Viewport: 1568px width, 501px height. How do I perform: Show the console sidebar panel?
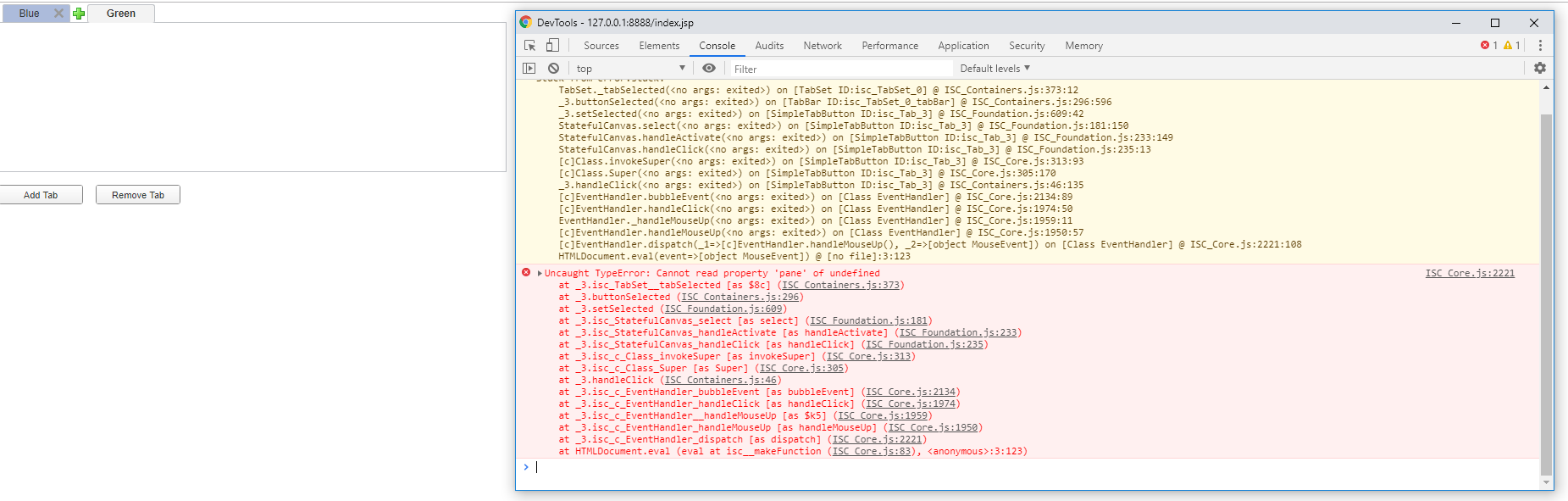tap(529, 69)
